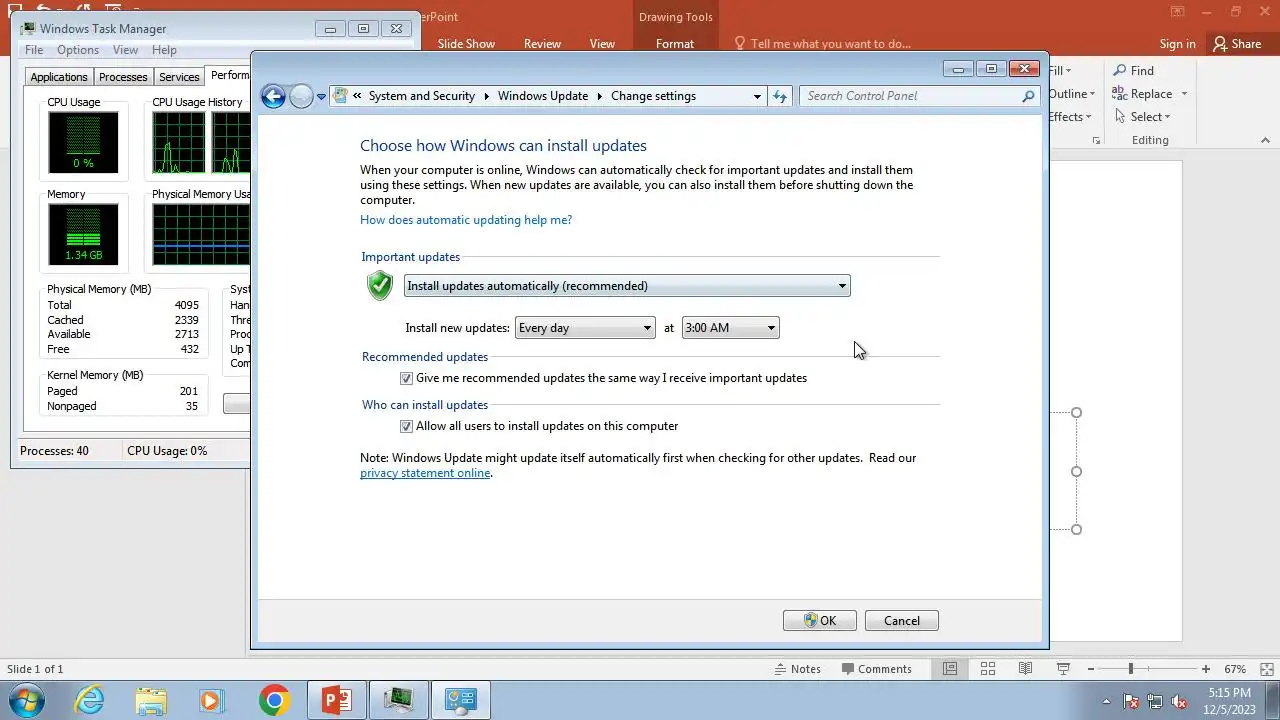Open the Shape Effects dropdown arrow in PowerPoint
Screen dimensions: 1280x720
1088,117
